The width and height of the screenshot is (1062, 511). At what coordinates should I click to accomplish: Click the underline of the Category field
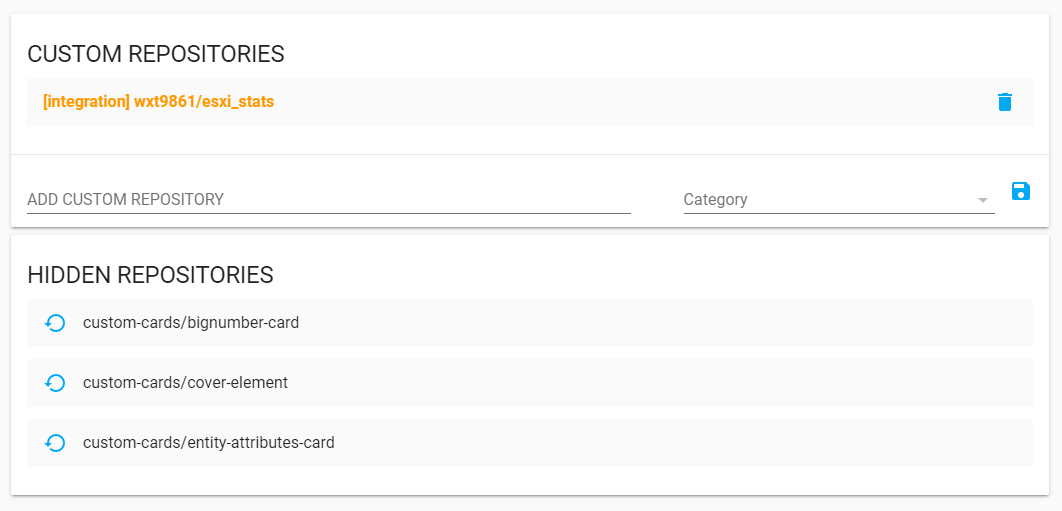pyautogui.click(x=838, y=212)
